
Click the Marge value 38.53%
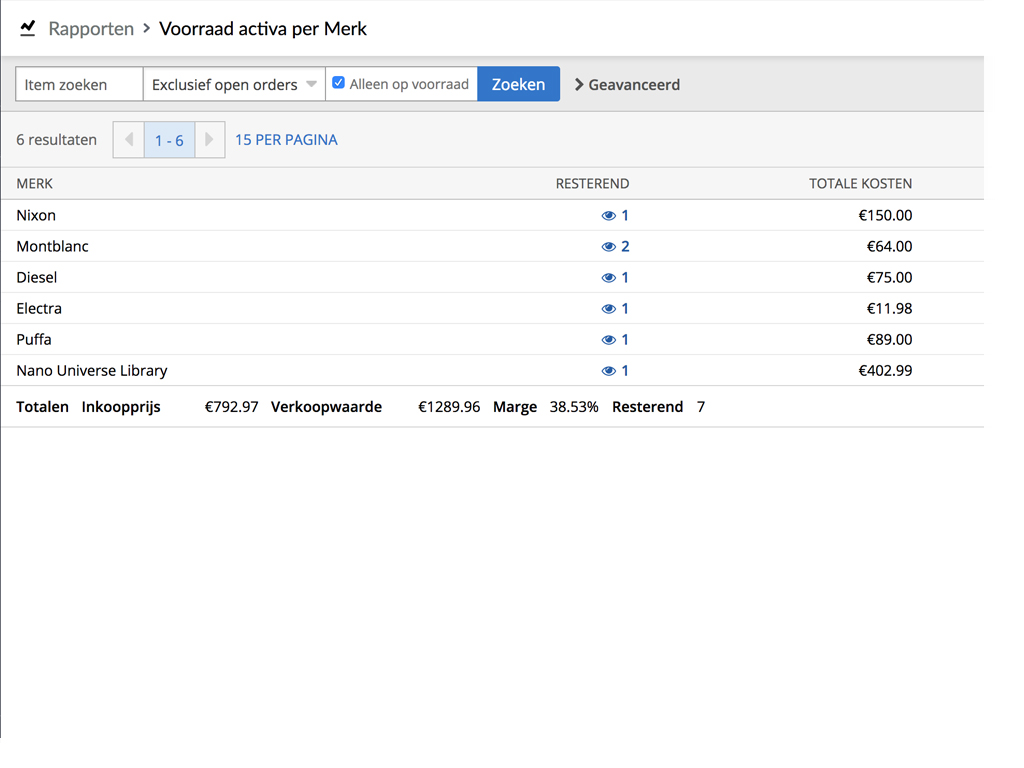pos(573,407)
